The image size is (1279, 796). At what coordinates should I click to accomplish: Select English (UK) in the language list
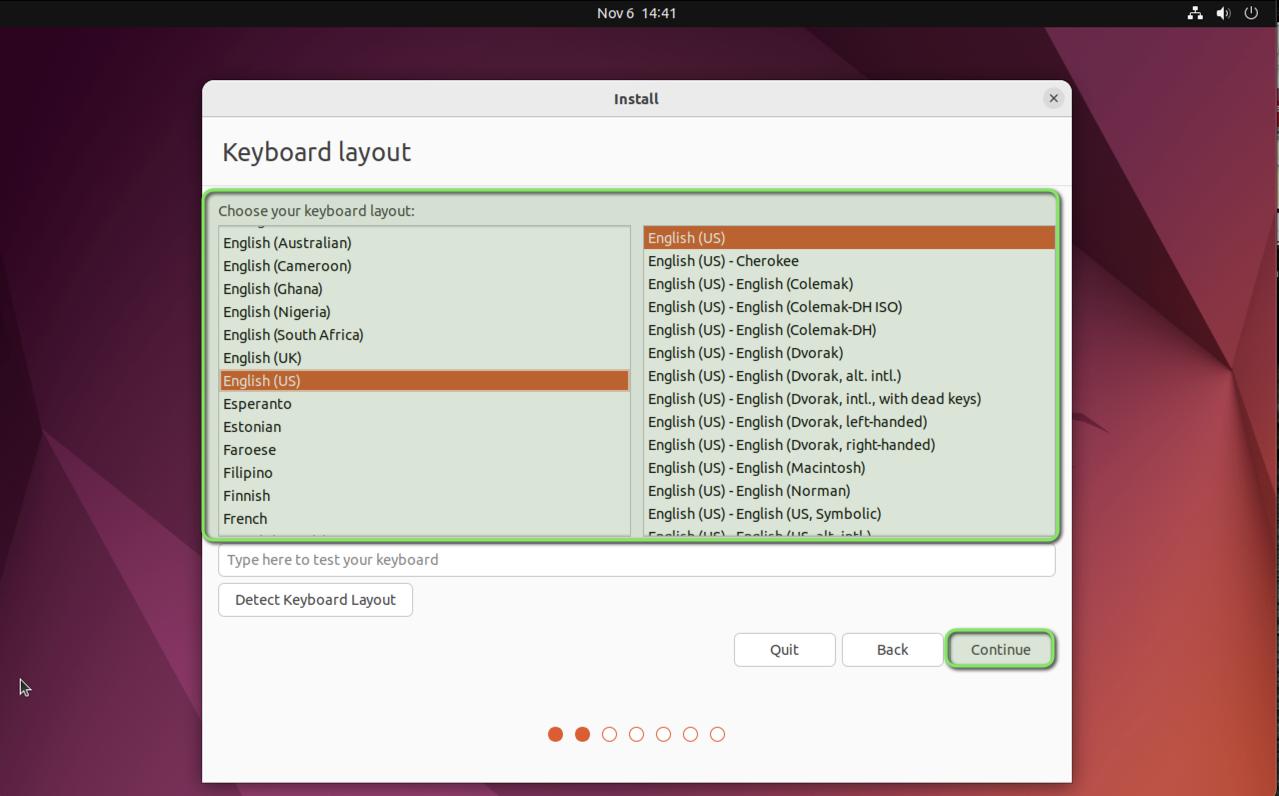pos(262,358)
